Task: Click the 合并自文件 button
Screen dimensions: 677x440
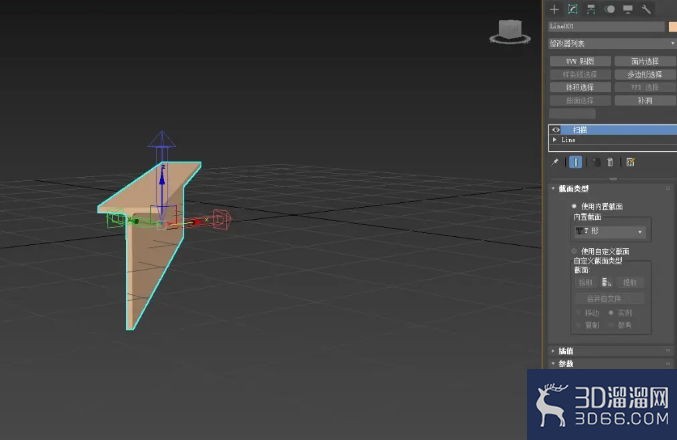Action: click(610, 298)
